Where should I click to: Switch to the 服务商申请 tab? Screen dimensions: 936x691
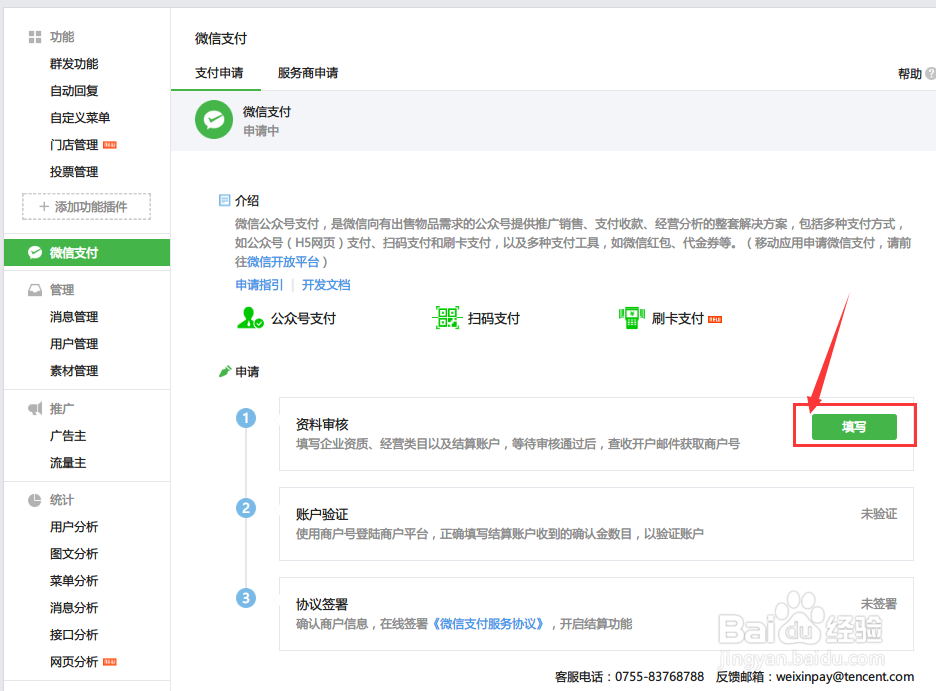click(308, 73)
